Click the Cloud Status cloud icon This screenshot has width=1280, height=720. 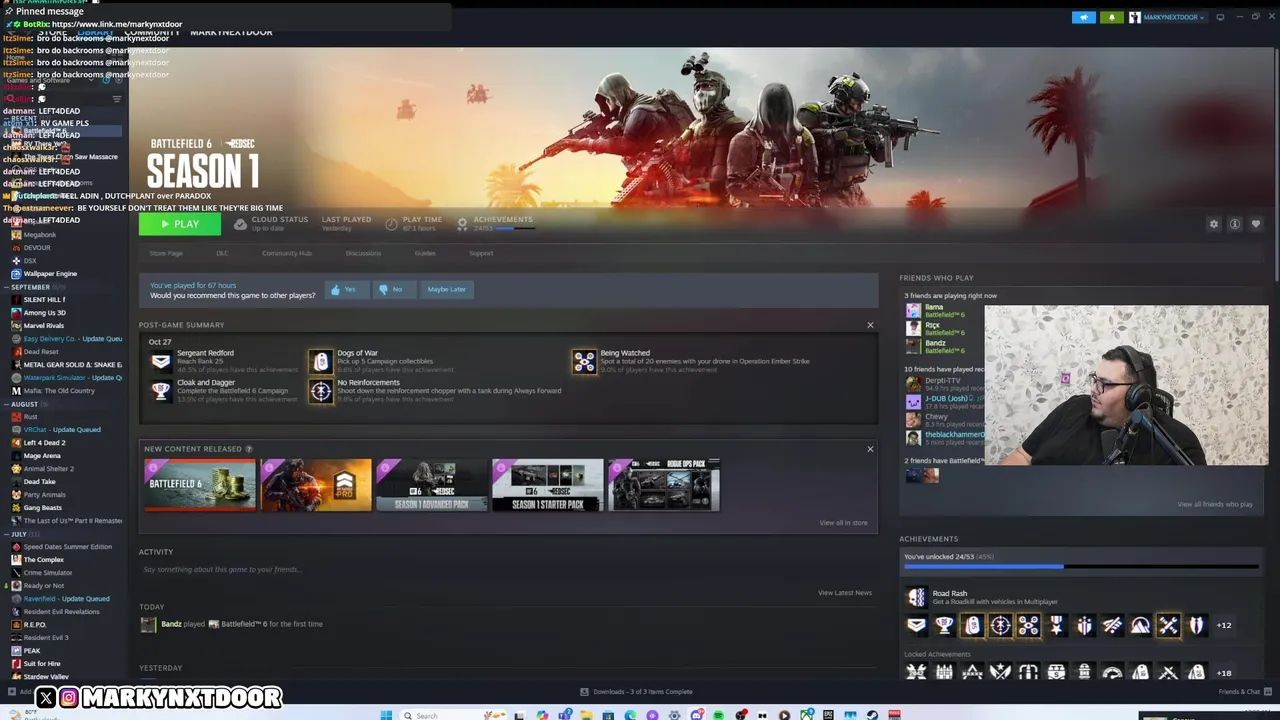(x=240, y=224)
